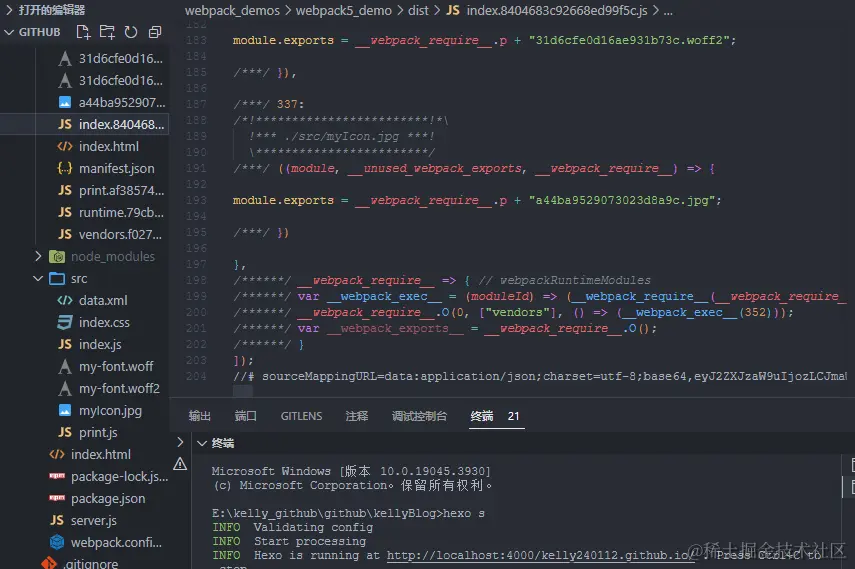This screenshot has height=569, width=855.
Task: Click the npm icon beside package.json
Action: click(x=57, y=498)
